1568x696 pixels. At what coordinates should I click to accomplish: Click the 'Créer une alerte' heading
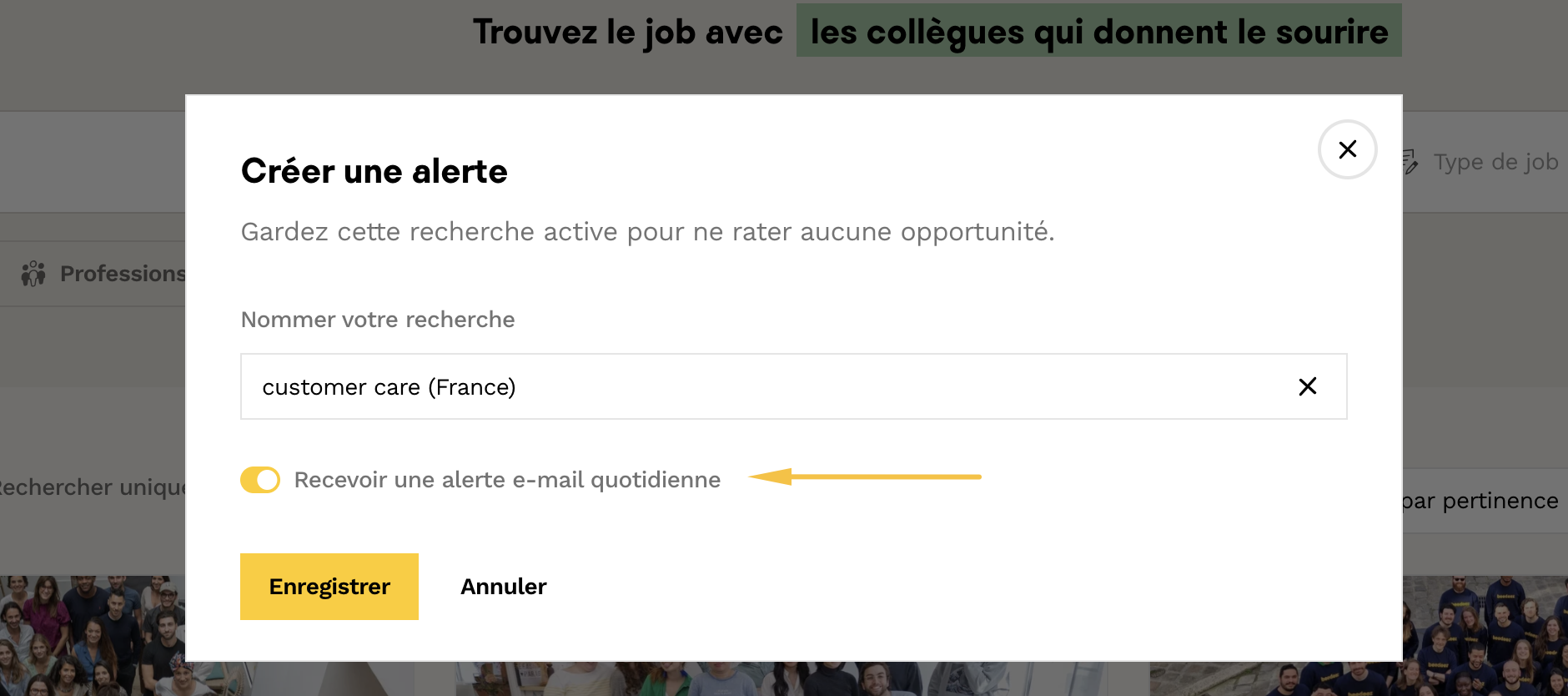point(374,171)
